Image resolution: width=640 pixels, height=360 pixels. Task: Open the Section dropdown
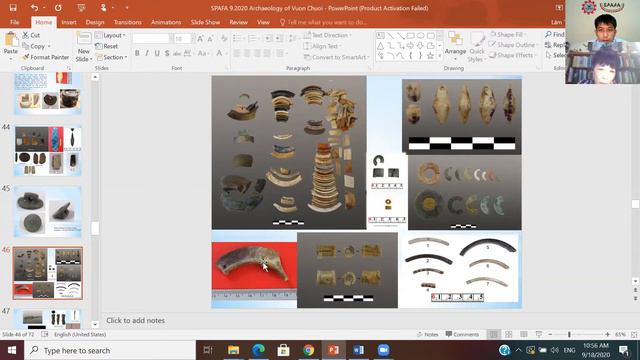[x=111, y=57]
